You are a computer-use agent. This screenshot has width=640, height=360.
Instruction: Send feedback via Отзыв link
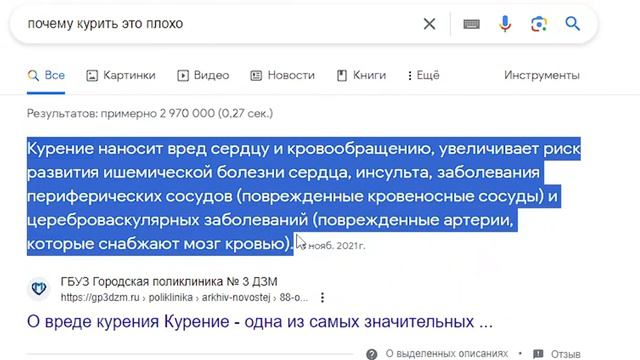point(566,354)
